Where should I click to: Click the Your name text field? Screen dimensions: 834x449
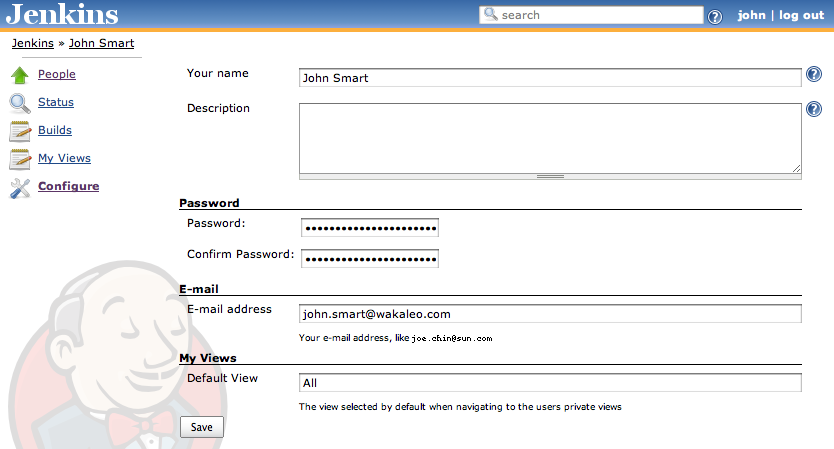coord(550,78)
